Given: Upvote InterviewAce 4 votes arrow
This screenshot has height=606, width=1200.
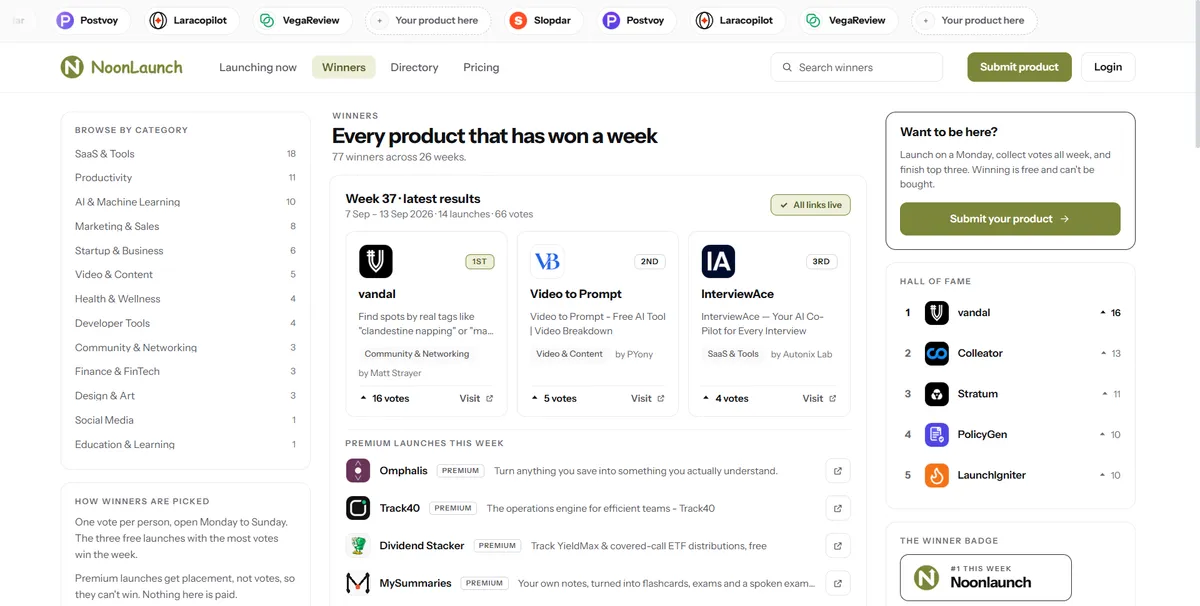Looking at the screenshot, I should [x=706, y=398].
